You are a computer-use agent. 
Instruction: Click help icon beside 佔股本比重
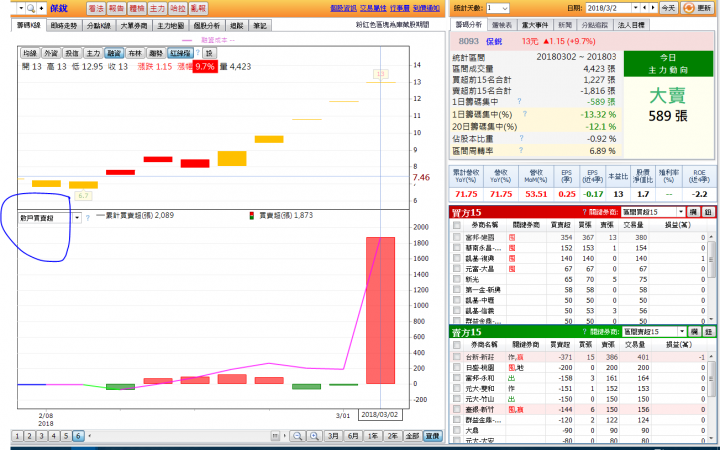(521, 138)
